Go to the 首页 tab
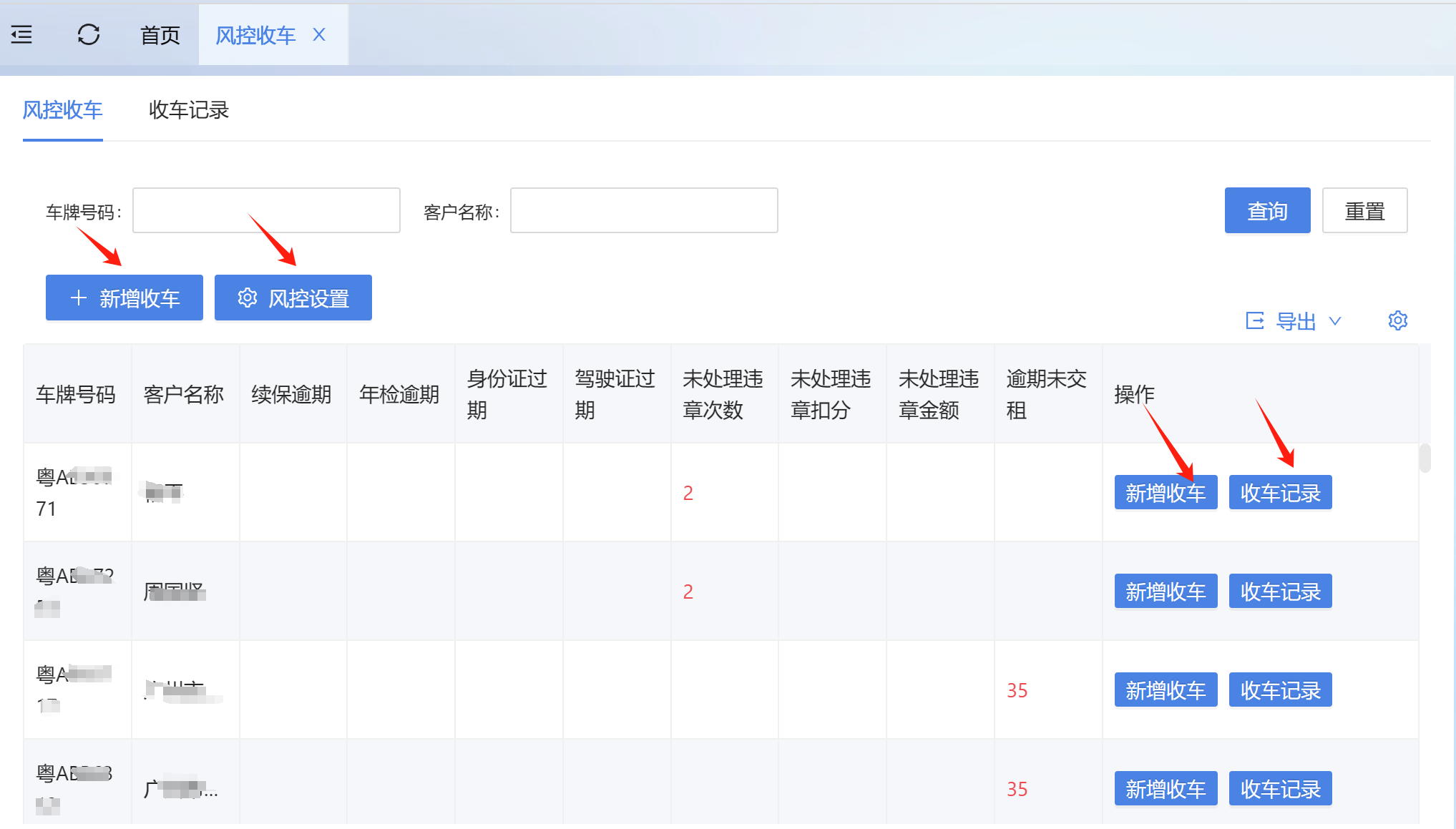 (x=160, y=35)
